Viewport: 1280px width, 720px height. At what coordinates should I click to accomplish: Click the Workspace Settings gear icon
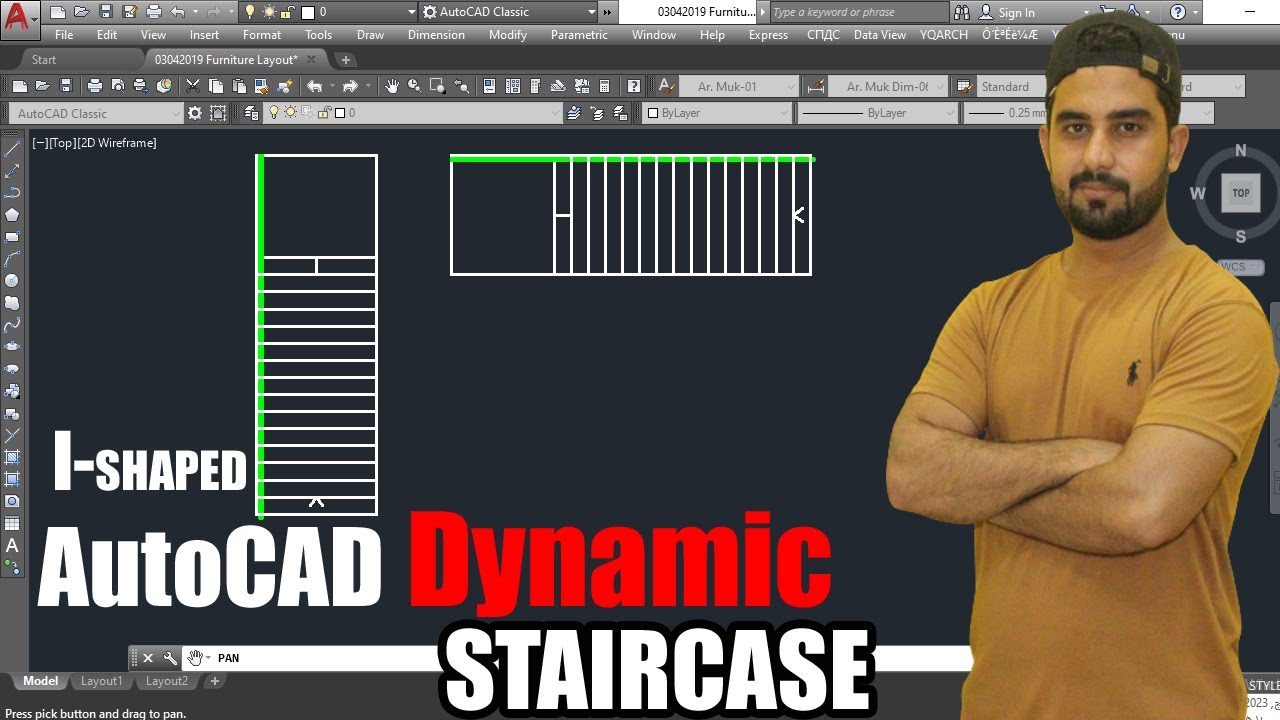point(195,113)
